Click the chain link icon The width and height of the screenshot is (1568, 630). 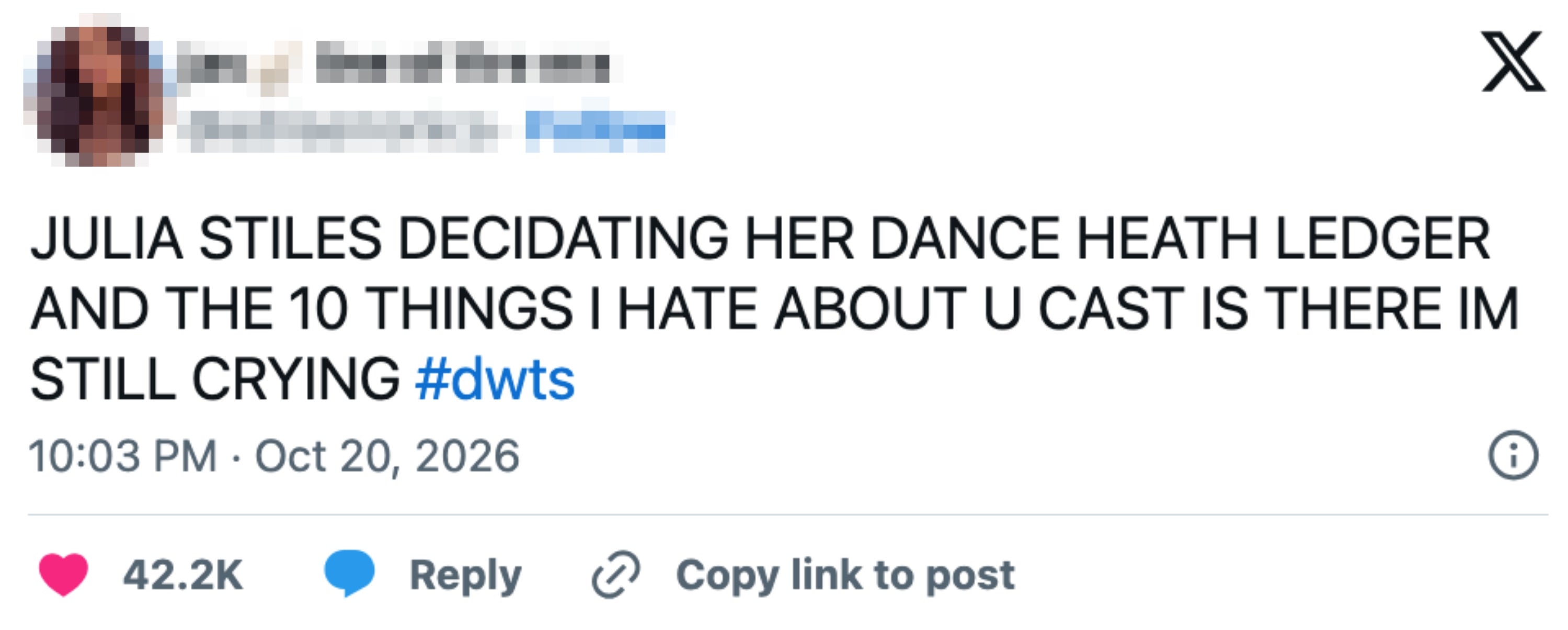point(616,574)
